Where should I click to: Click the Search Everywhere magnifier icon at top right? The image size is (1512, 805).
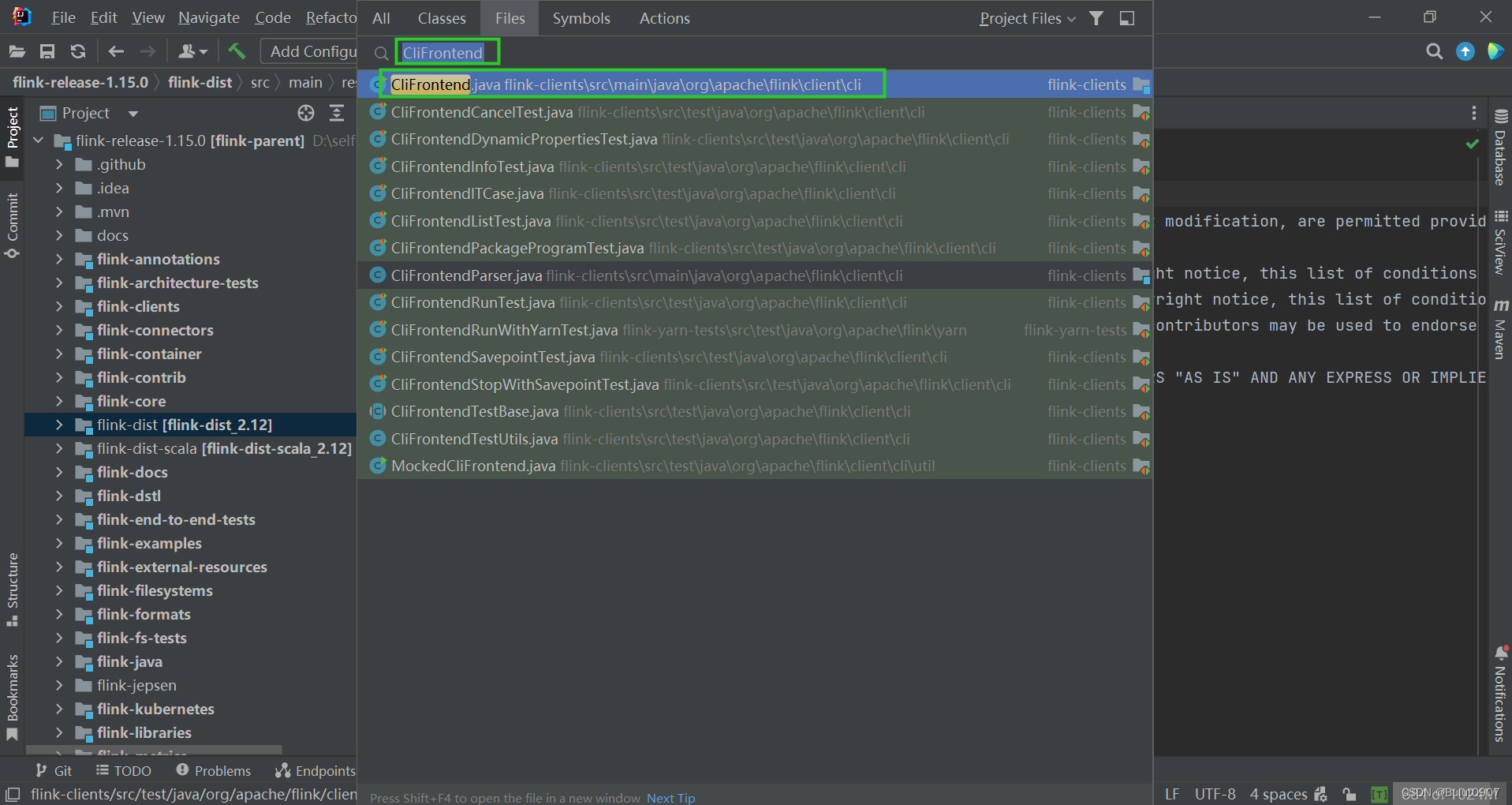(x=1435, y=51)
